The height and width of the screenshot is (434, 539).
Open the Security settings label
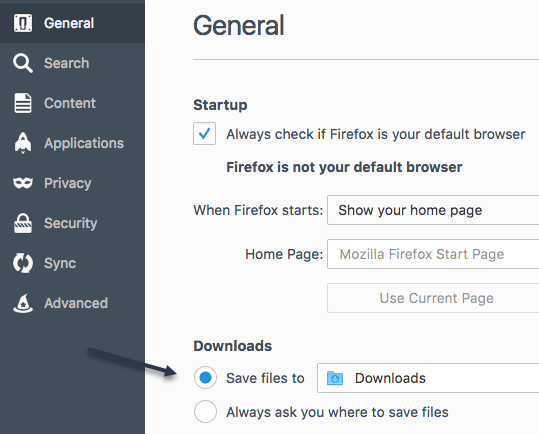pyautogui.click(x=70, y=223)
